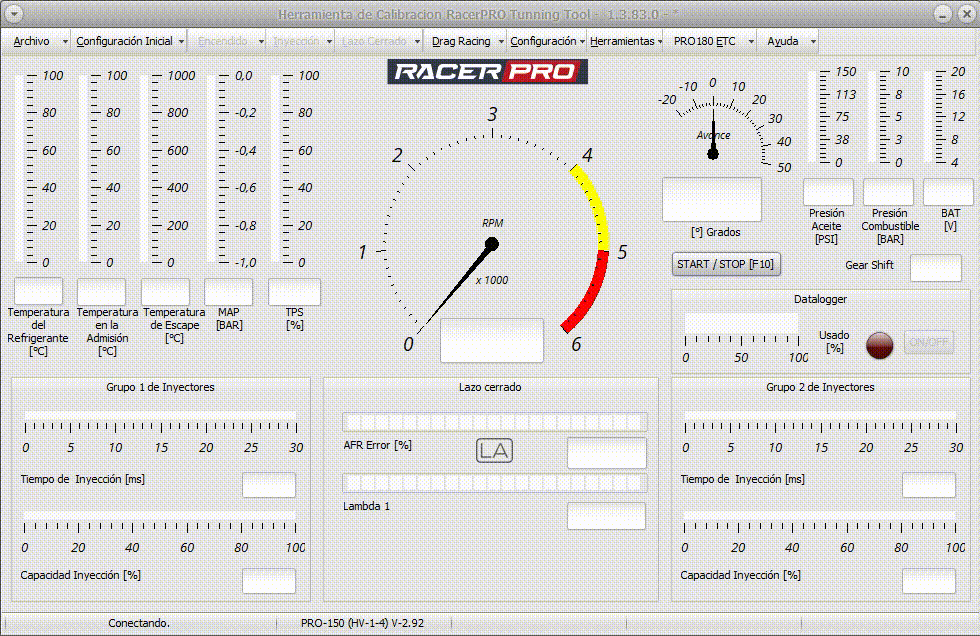
Task: Click the AFR Error indicator bar
Action: pyautogui.click(x=494, y=422)
